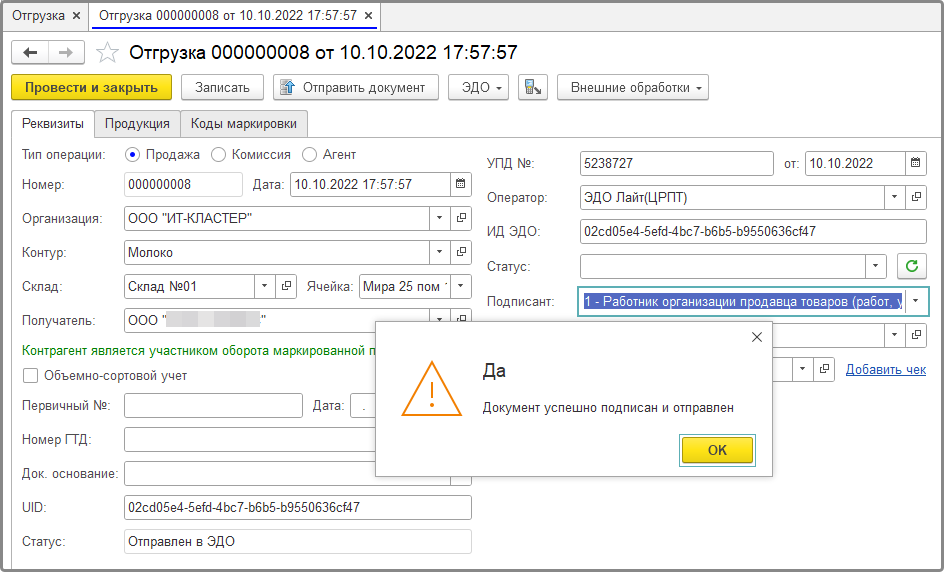
Task: Click the Записать button
Action: point(222,87)
